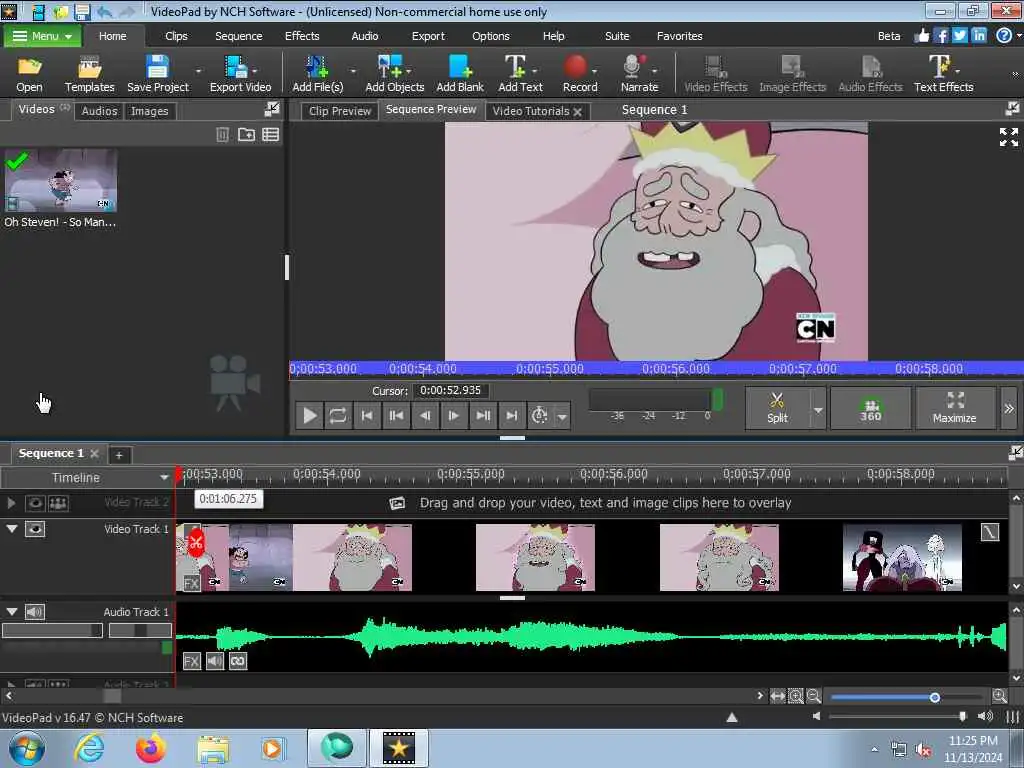
Task: Toggle the loop playback button
Action: [338, 415]
